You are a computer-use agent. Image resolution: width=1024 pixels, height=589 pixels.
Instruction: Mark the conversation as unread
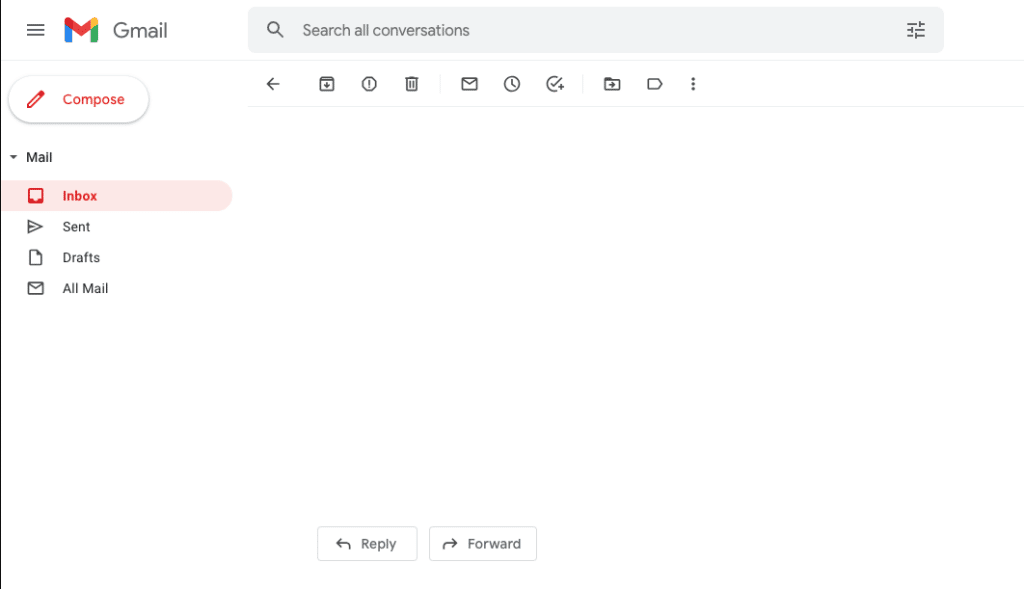469,84
